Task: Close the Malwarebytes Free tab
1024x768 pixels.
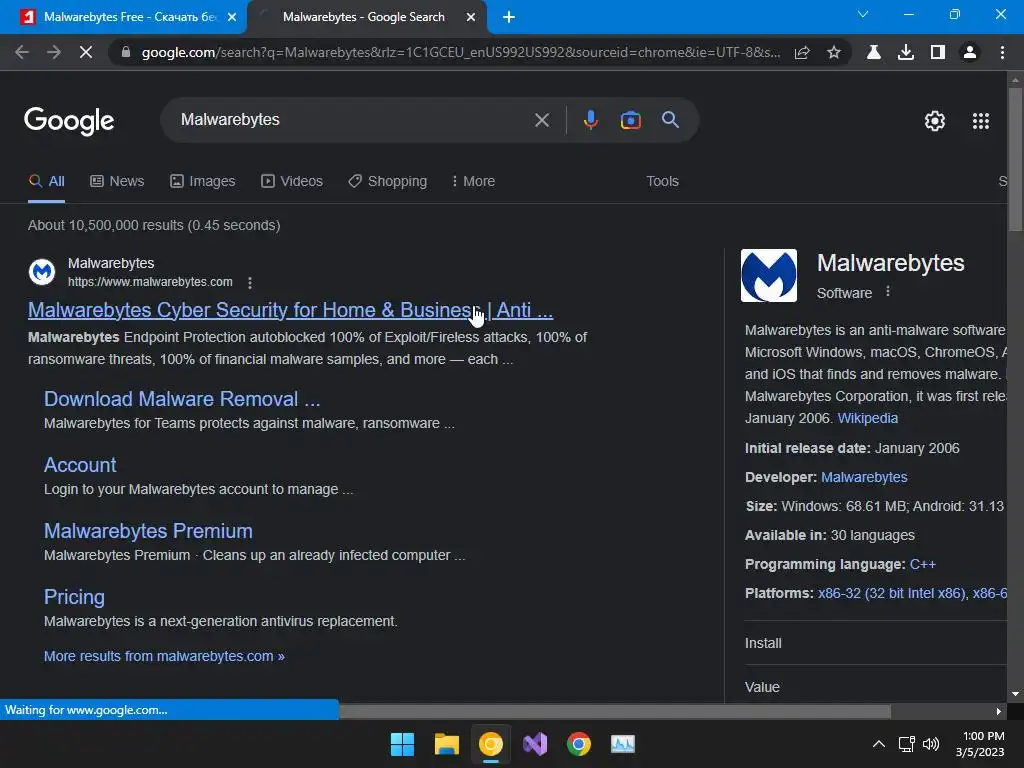Action: 232,17
